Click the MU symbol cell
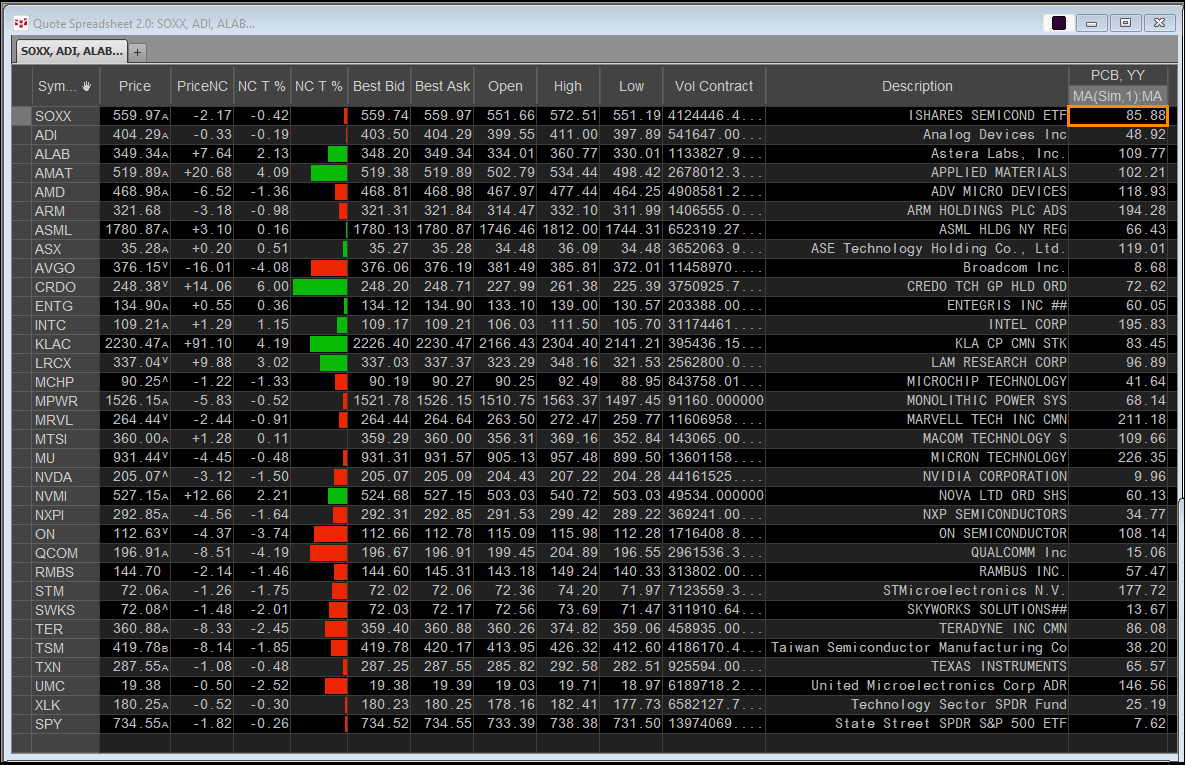The height and width of the screenshot is (765, 1185). 65,458
